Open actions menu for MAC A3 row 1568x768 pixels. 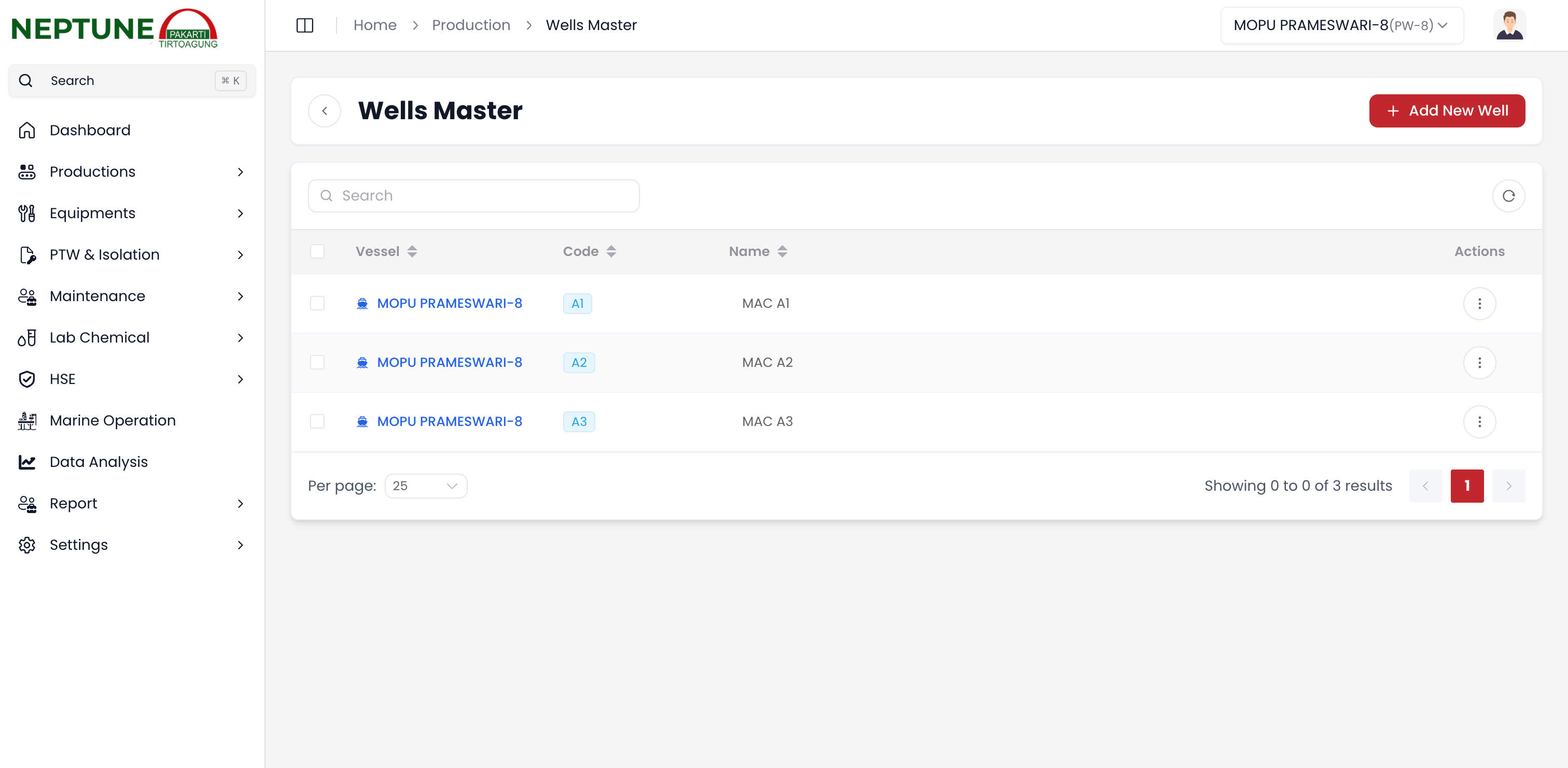tap(1479, 422)
